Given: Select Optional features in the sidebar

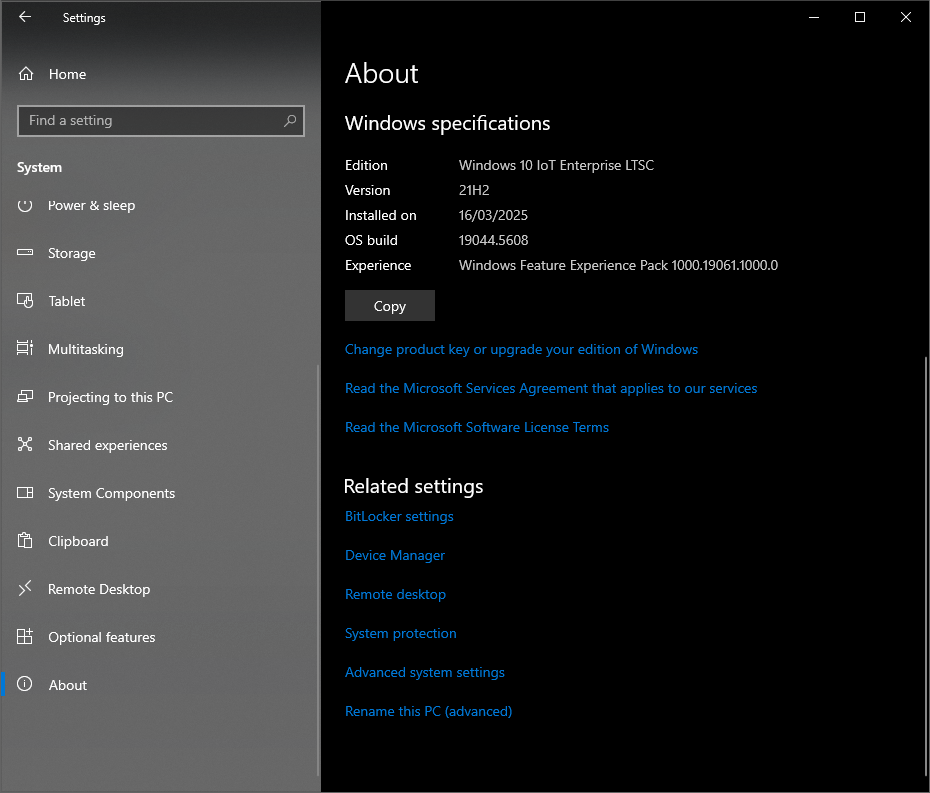Looking at the screenshot, I should (x=101, y=637).
